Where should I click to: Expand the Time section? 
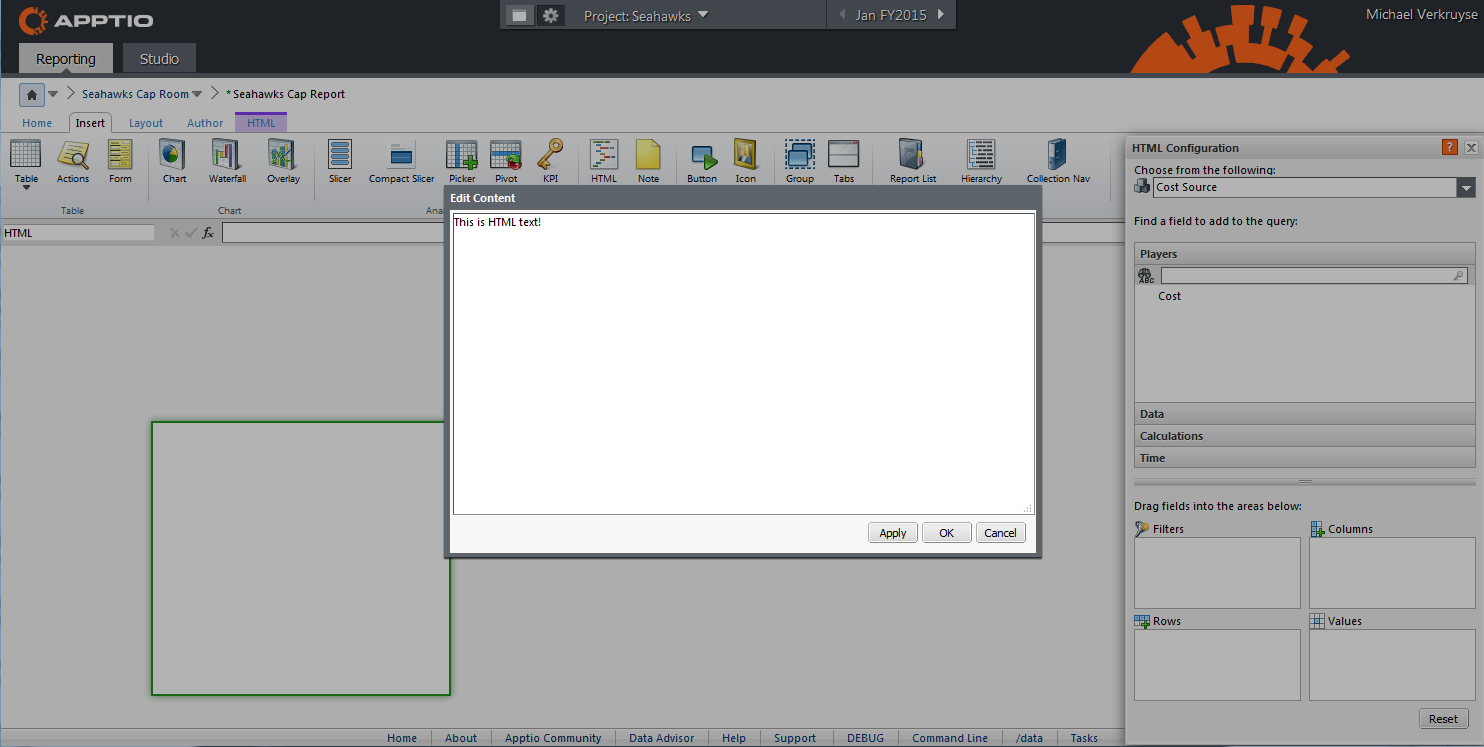coord(1305,458)
